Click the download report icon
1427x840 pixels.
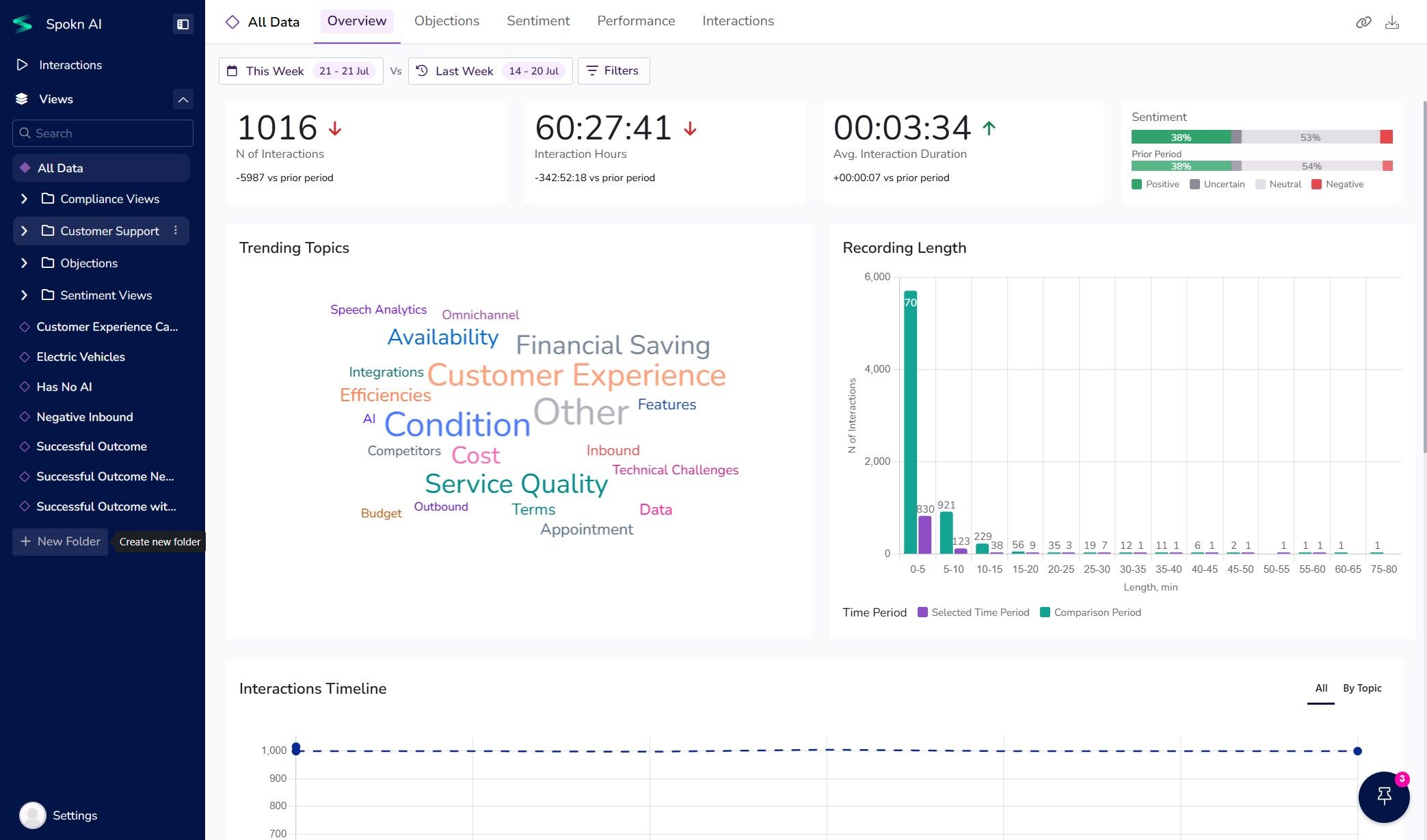tap(1391, 23)
